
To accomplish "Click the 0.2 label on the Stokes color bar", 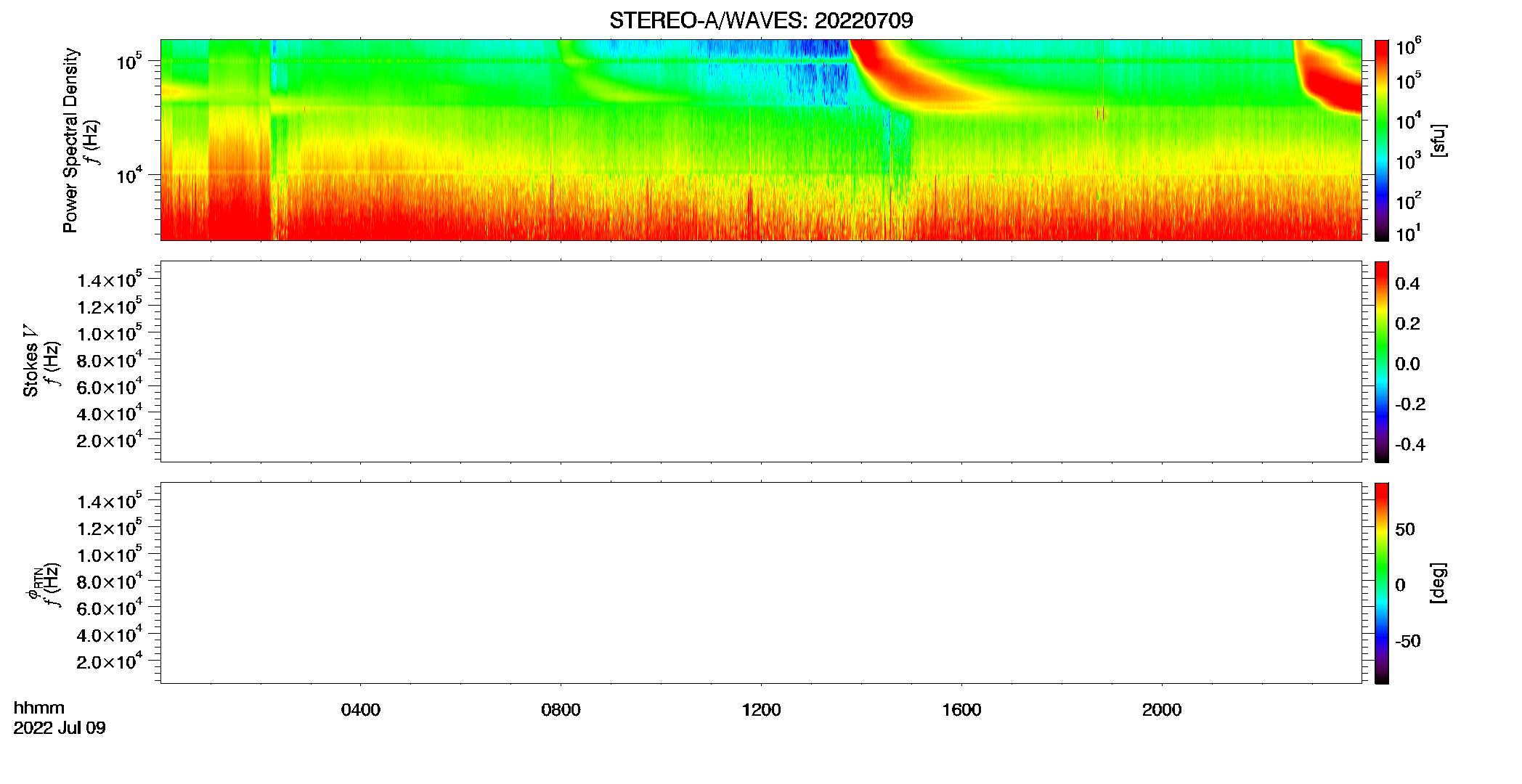I will coord(1407,324).
